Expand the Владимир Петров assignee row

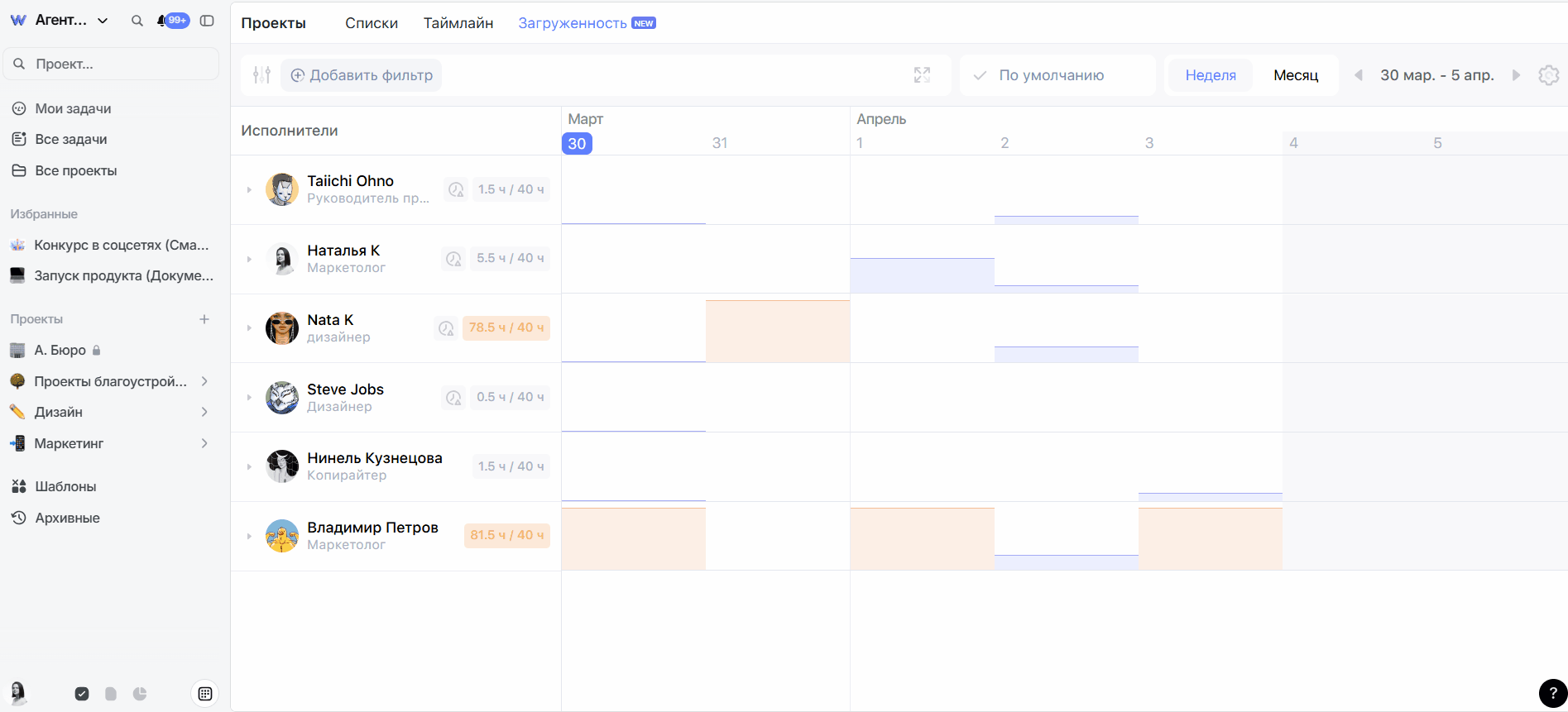(x=249, y=536)
